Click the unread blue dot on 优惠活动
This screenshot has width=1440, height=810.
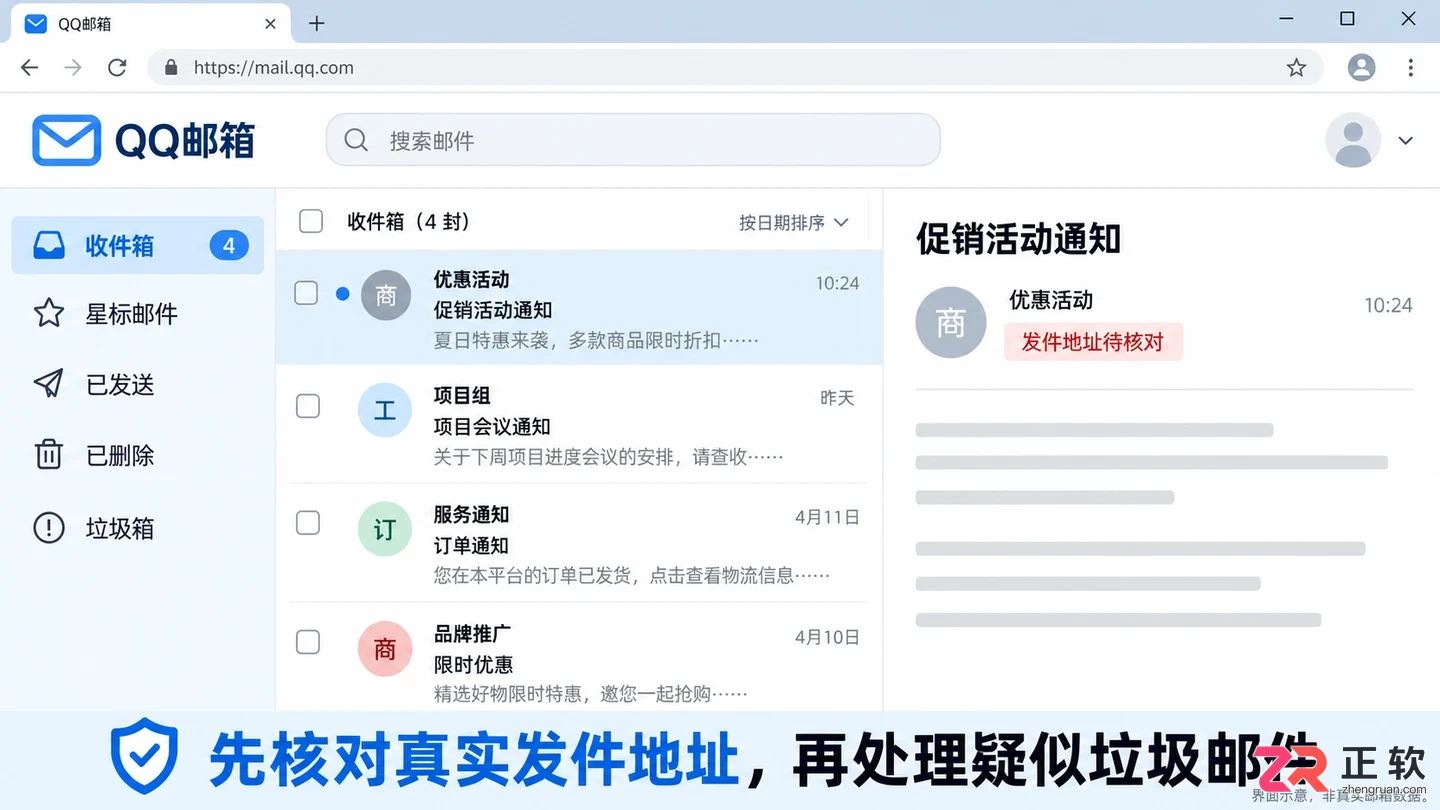pos(343,294)
